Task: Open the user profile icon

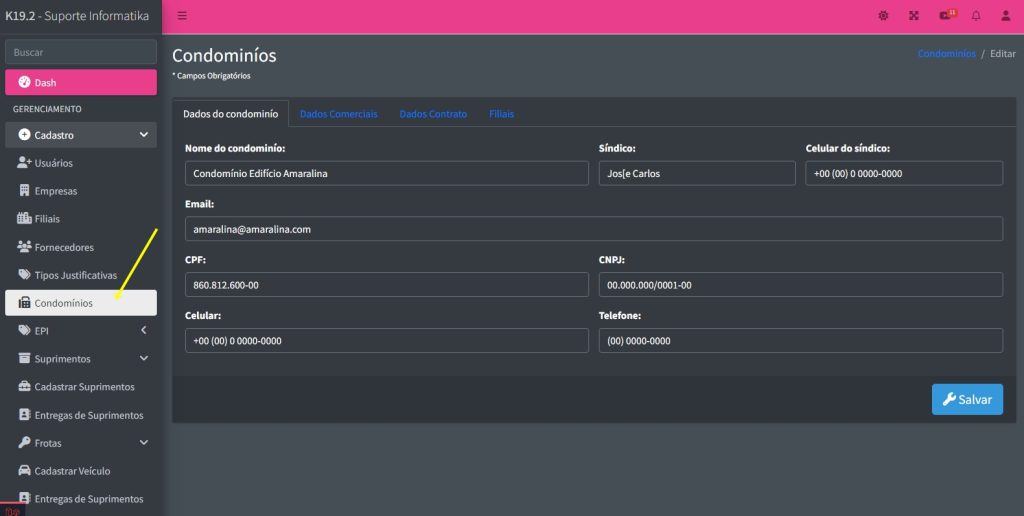Action: click(x=1006, y=16)
